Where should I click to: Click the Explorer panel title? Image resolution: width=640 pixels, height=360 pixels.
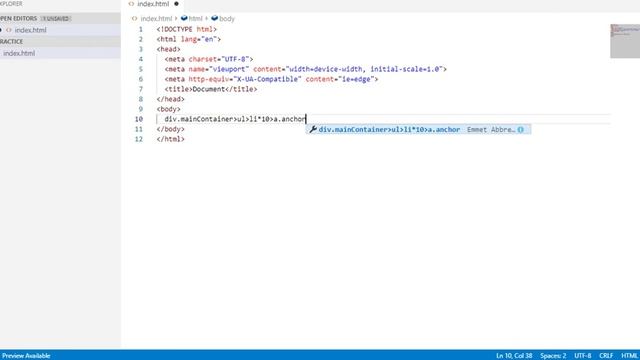tap(11, 4)
